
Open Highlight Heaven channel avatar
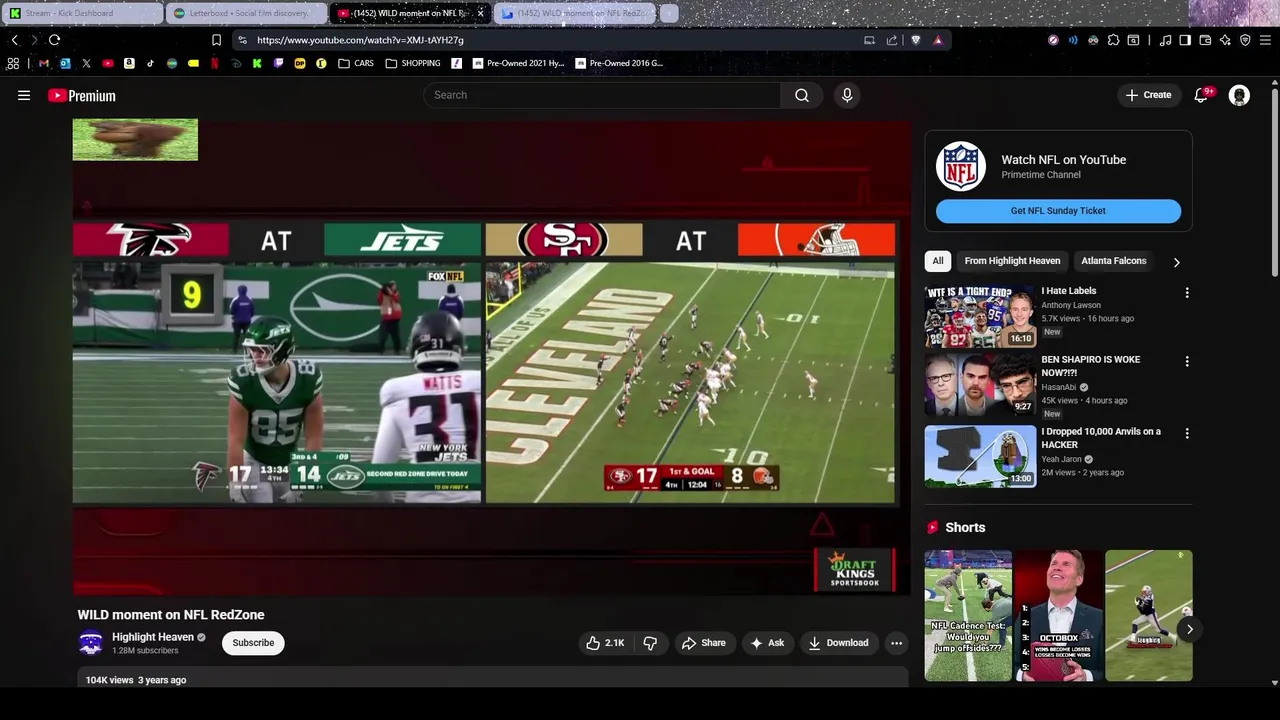[x=91, y=643]
